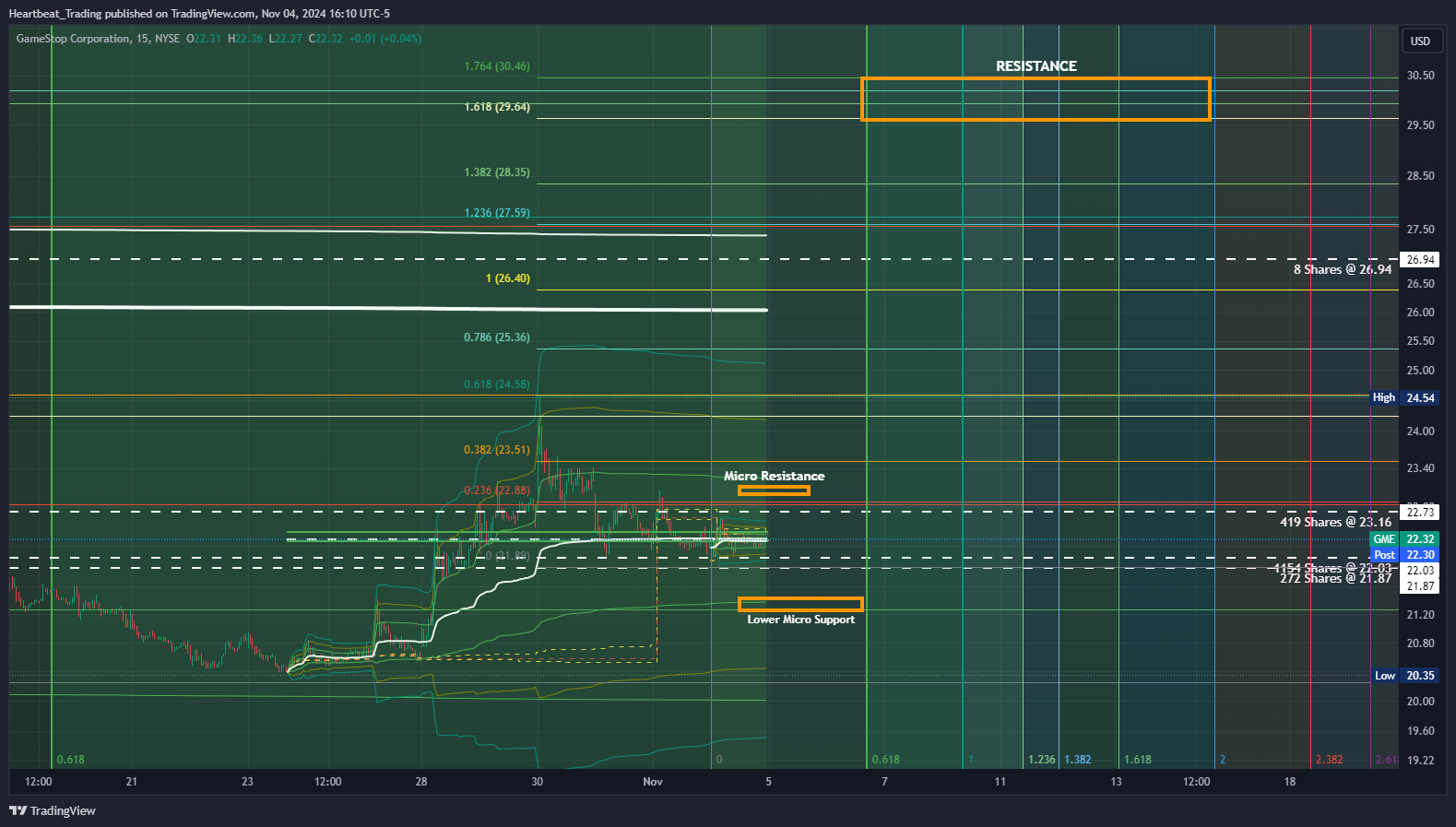Click the 28 date on time axis
This screenshot has width=1456, height=827.
click(x=421, y=782)
